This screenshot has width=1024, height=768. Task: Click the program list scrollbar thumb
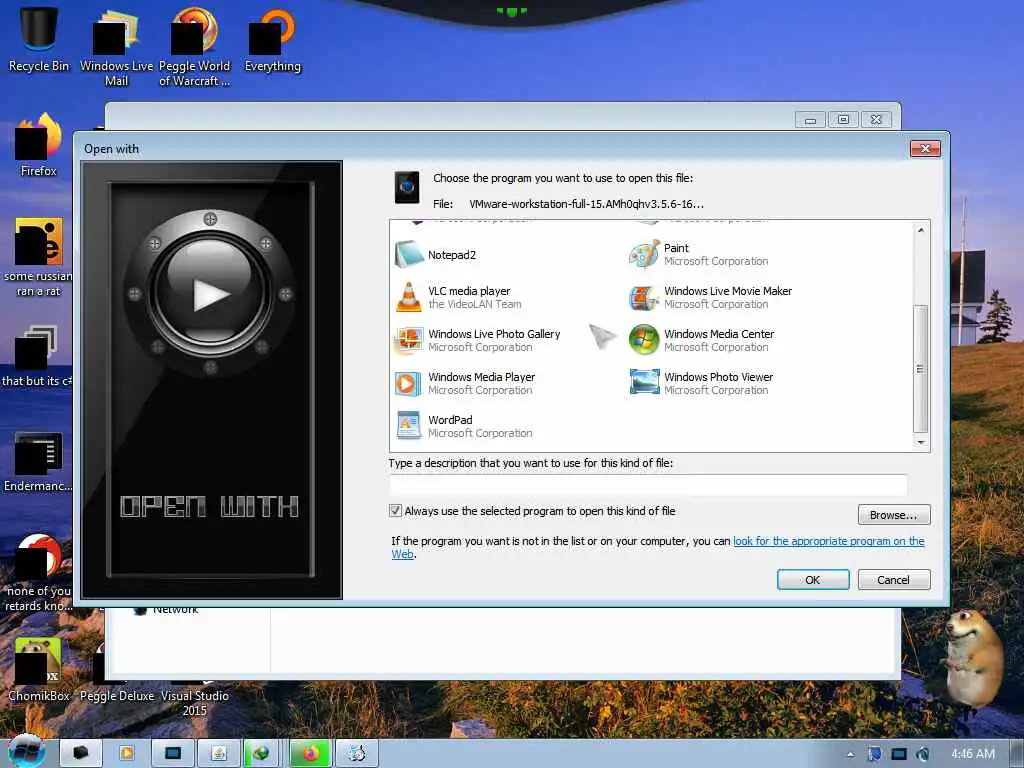921,369
